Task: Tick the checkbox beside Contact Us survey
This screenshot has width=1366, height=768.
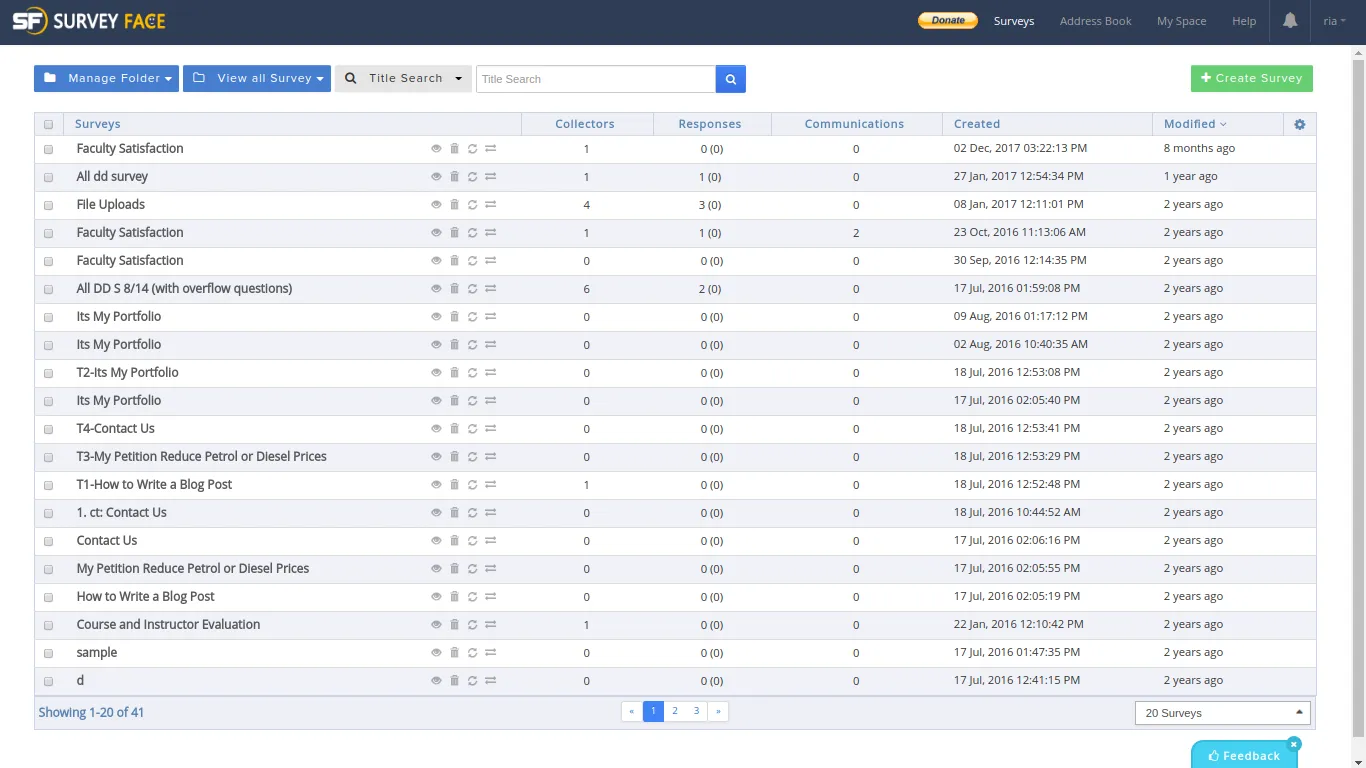Action: click(x=48, y=540)
